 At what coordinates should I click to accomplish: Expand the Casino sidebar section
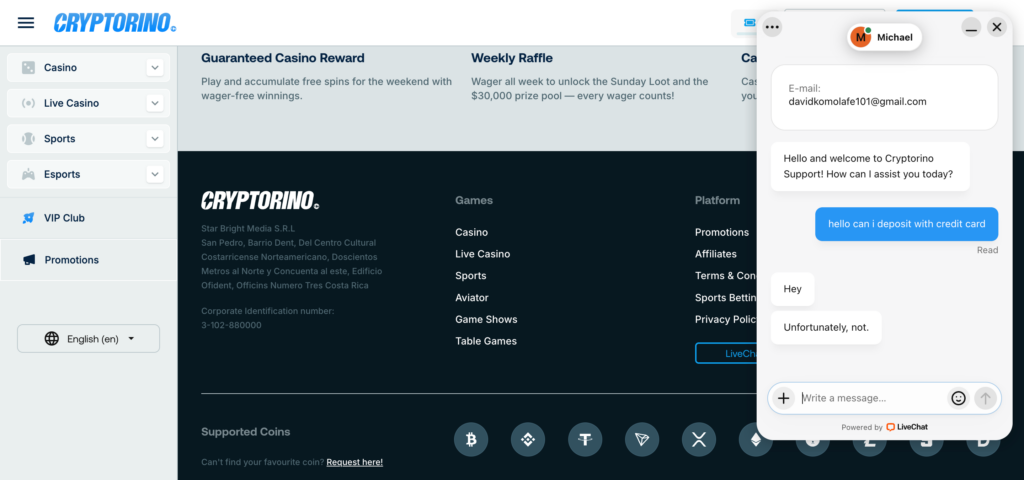coord(155,67)
